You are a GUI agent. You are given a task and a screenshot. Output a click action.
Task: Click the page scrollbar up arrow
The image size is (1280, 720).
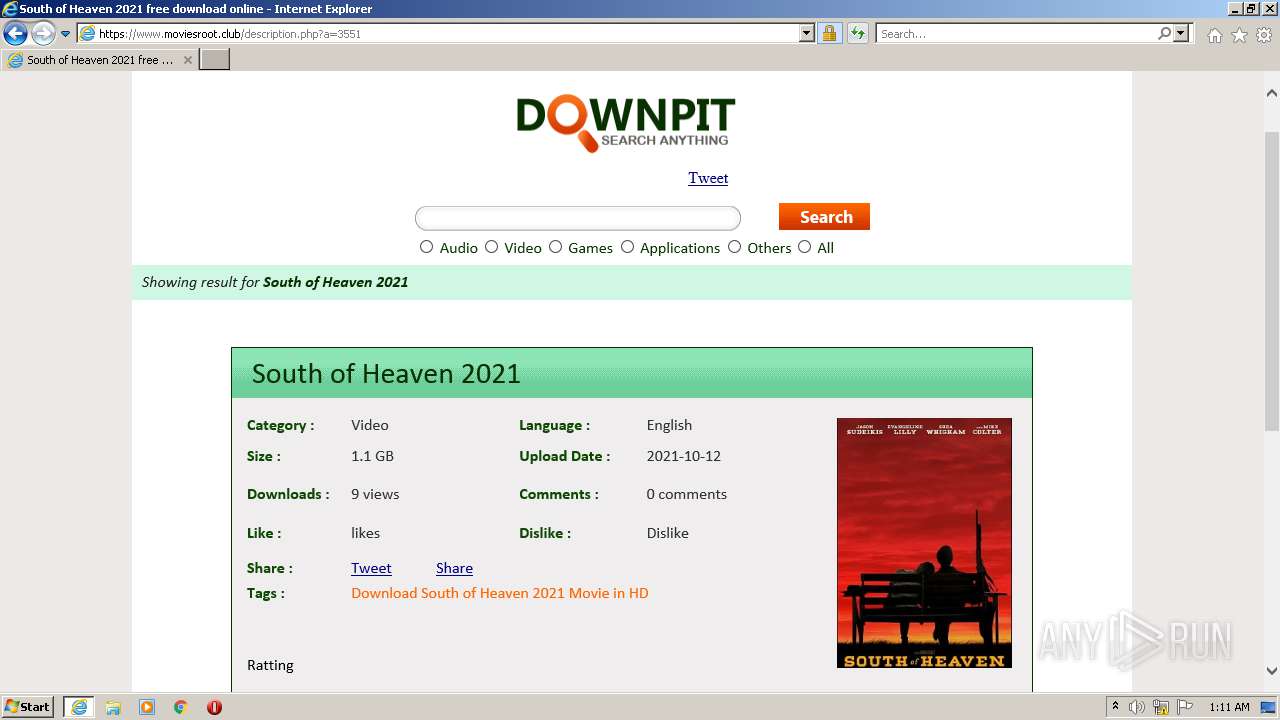click(1272, 93)
